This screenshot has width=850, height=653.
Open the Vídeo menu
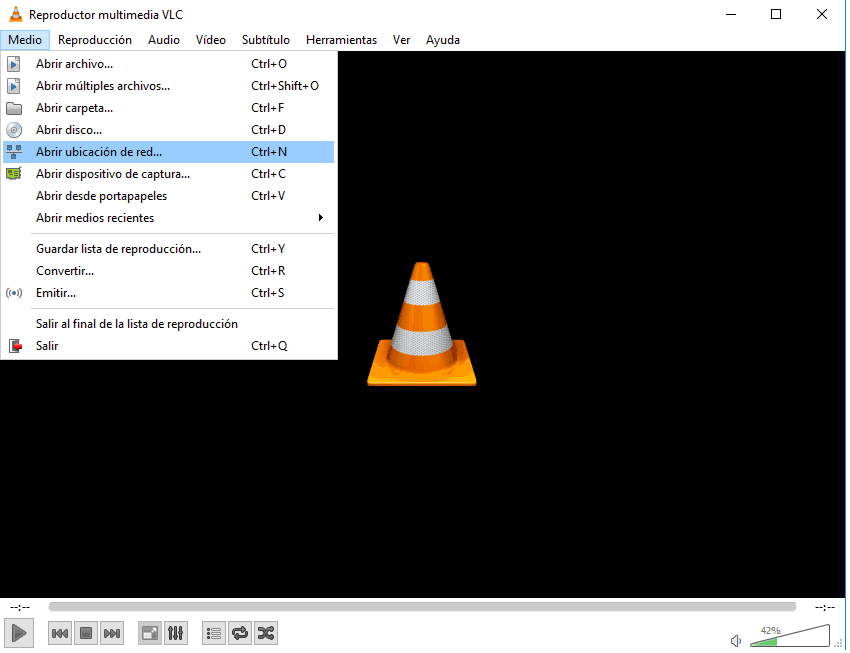pyautogui.click(x=211, y=40)
